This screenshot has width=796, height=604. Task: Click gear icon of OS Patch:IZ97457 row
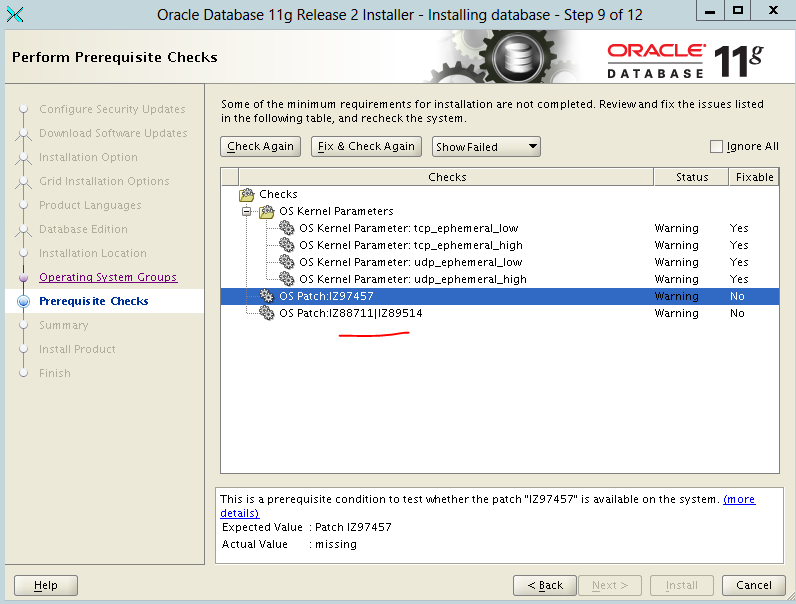point(267,296)
